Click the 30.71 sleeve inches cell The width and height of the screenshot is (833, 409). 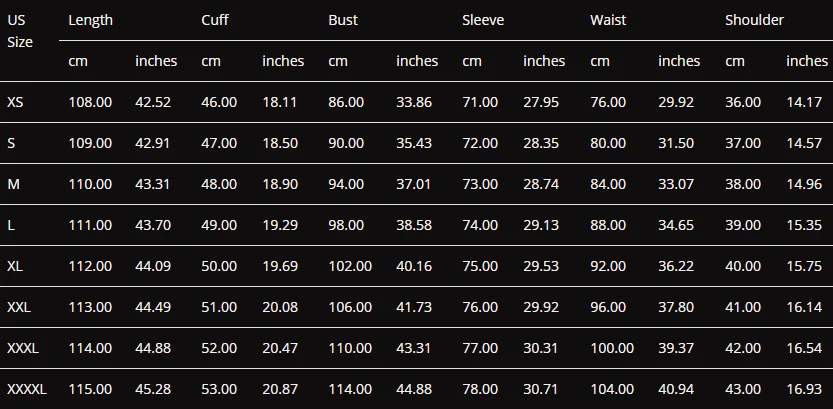(x=541, y=389)
